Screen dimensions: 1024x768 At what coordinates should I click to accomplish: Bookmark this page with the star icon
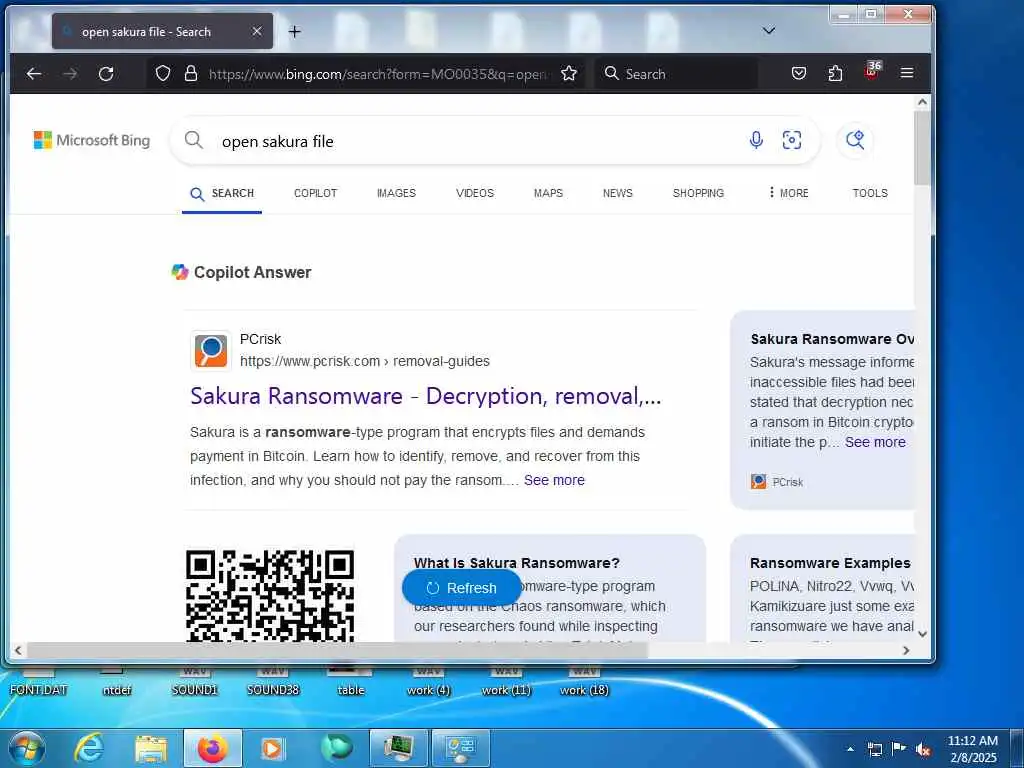coord(569,74)
